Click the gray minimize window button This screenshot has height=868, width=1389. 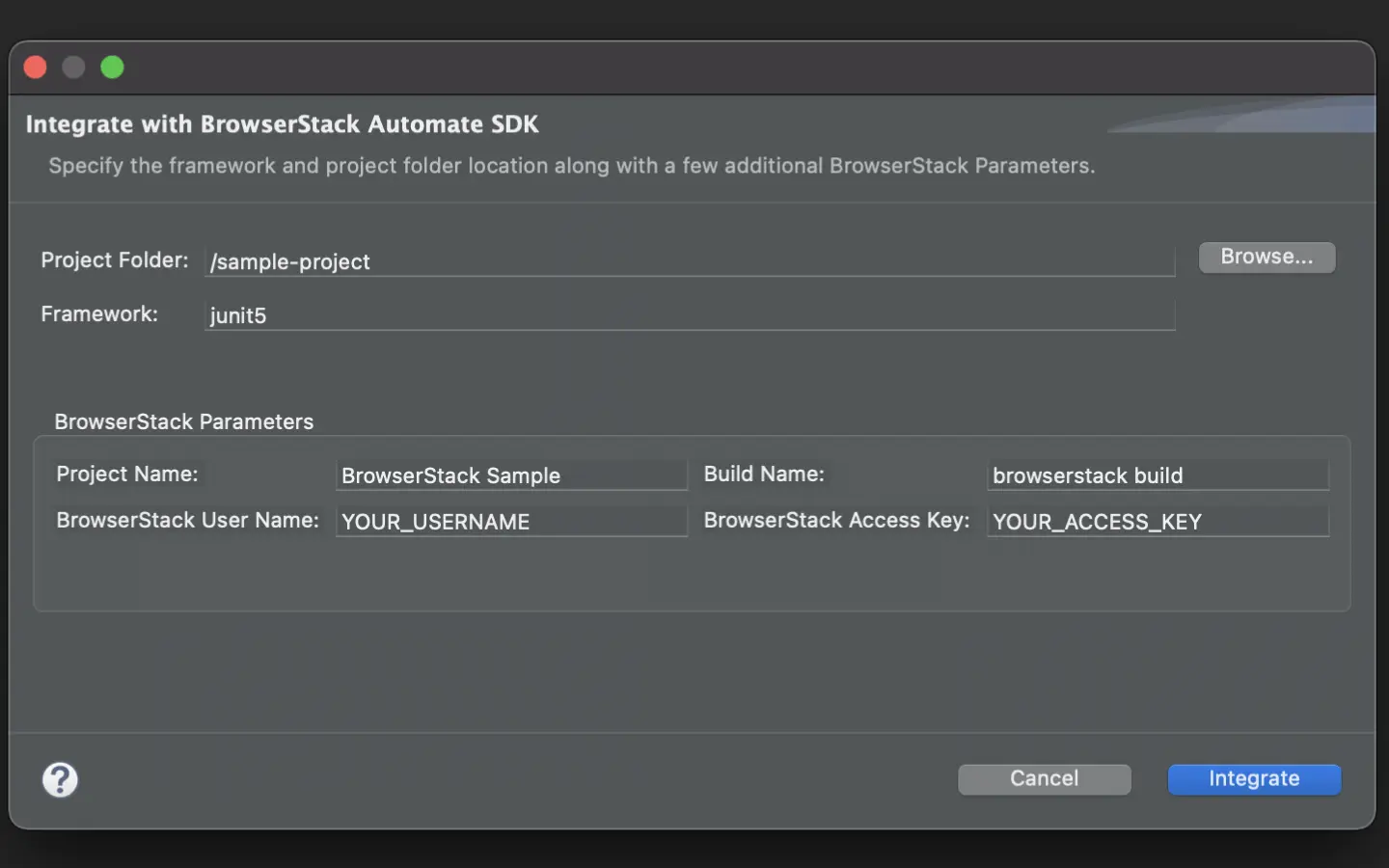[x=74, y=68]
